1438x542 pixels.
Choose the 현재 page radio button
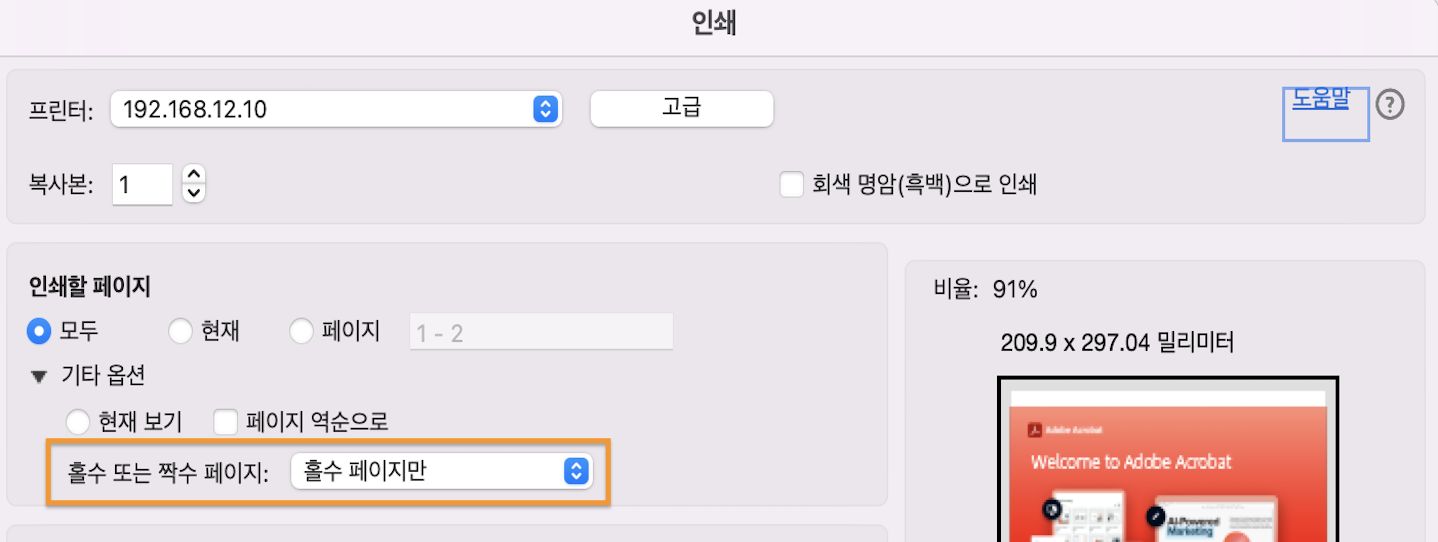[180, 331]
